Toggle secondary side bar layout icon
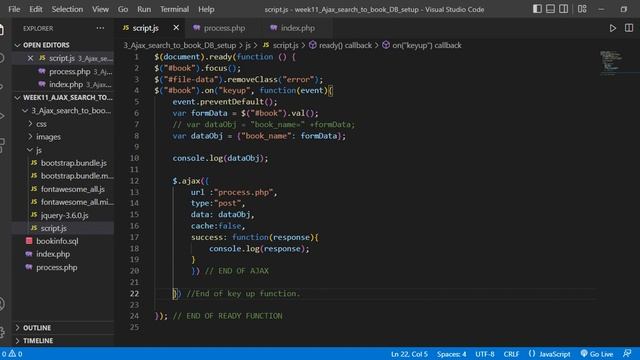The height and width of the screenshot is (360, 640). [x=563, y=9]
